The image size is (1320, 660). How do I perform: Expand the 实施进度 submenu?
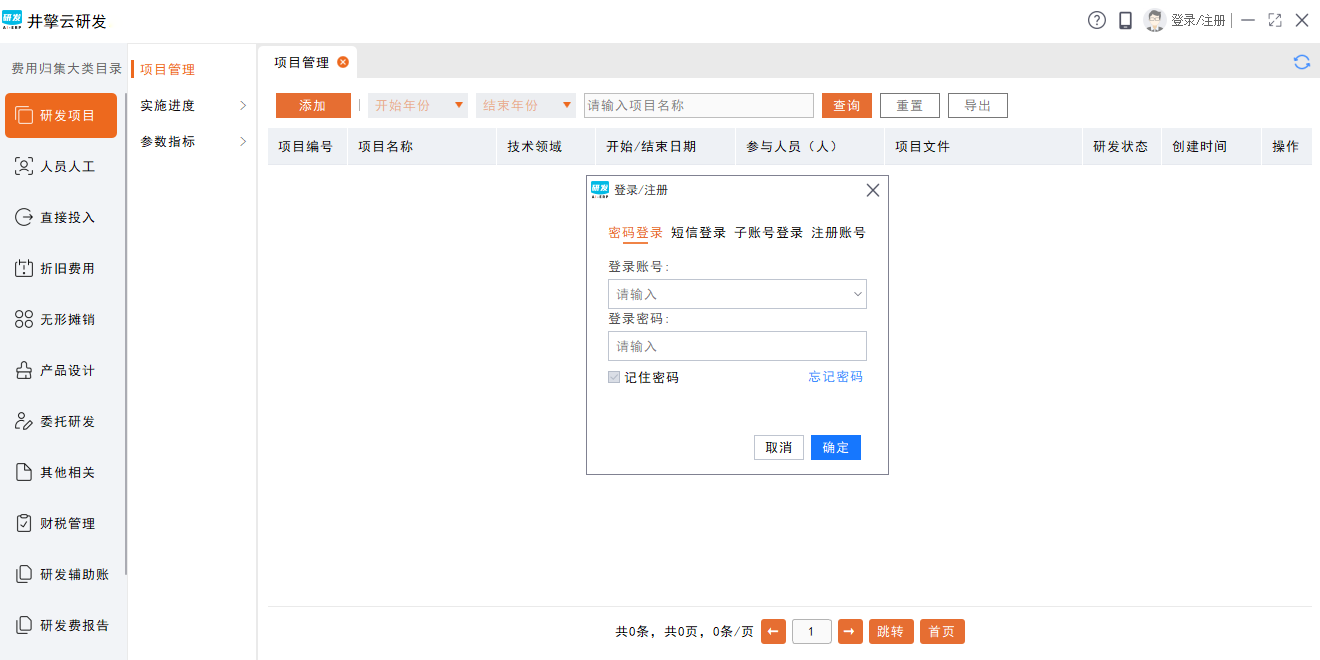pos(193,106)
